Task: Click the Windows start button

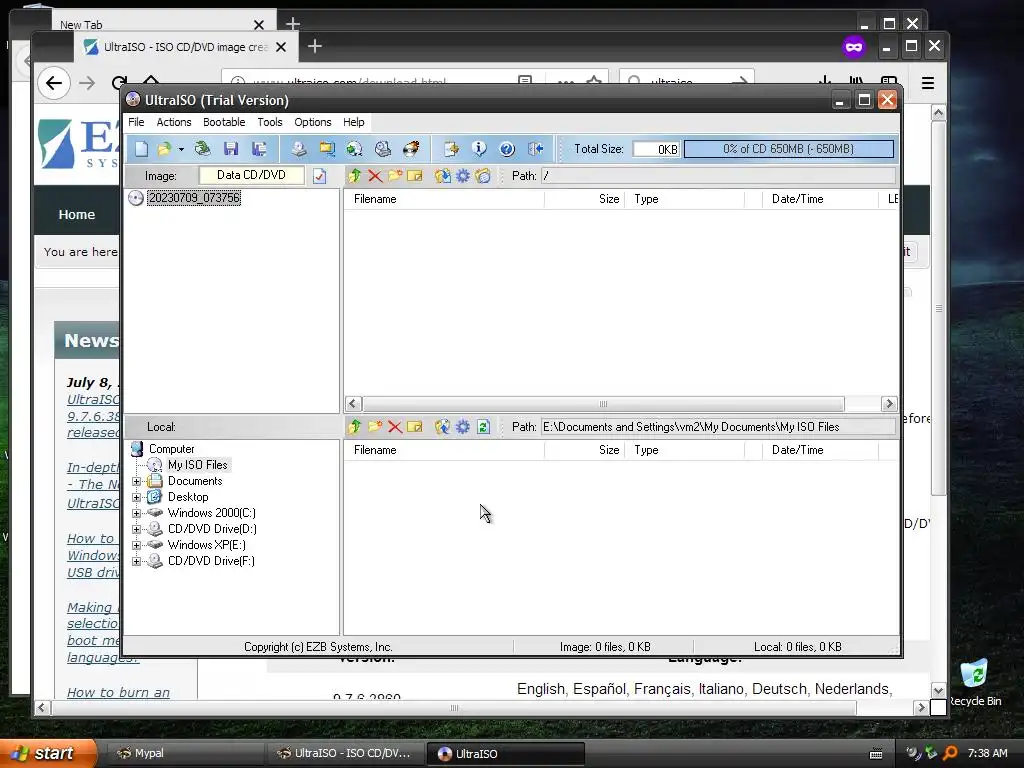Action: click(48, 753)
